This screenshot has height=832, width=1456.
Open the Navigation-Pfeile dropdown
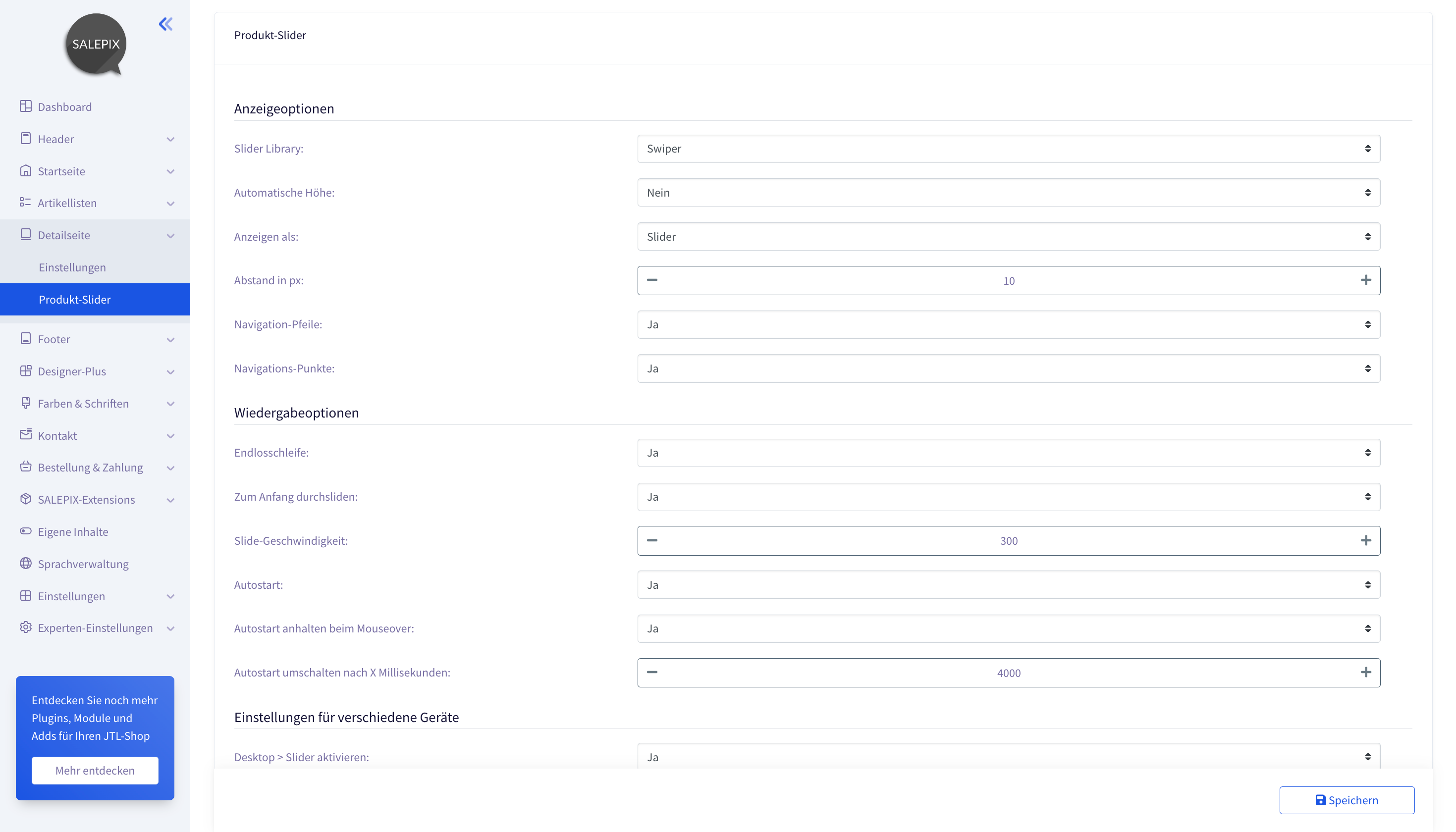tap(1009, 324)
